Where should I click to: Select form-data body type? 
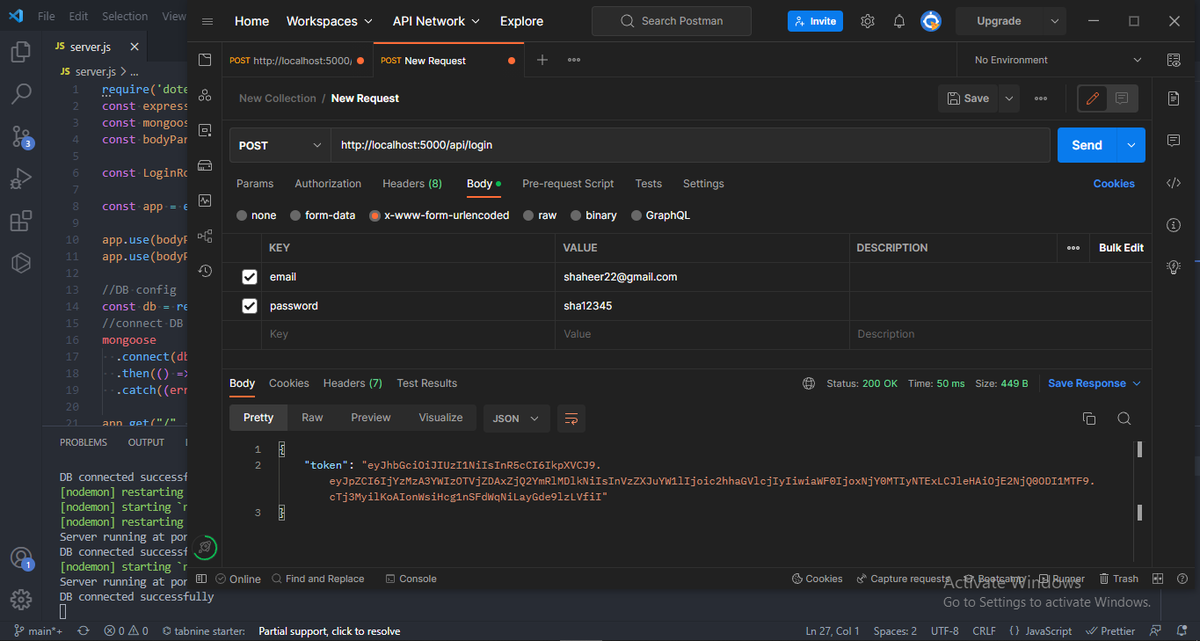tap(296, 215)
